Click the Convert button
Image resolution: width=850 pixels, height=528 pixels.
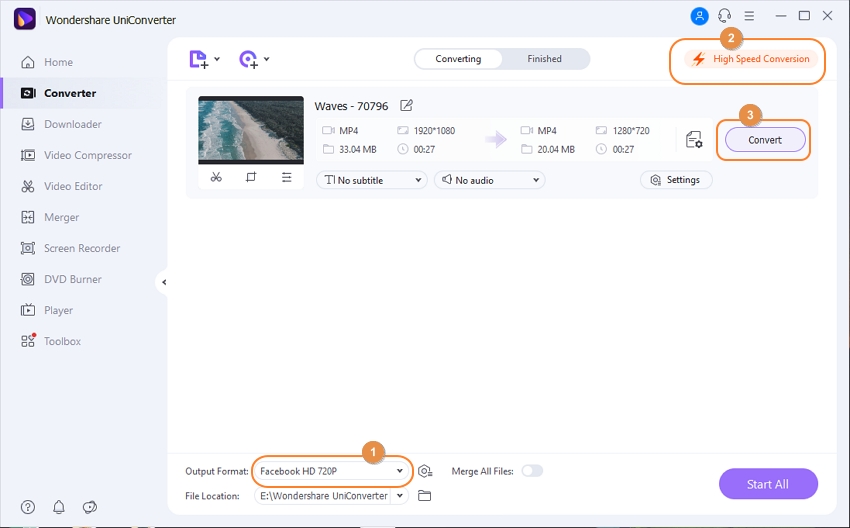[x=765, y=140]
